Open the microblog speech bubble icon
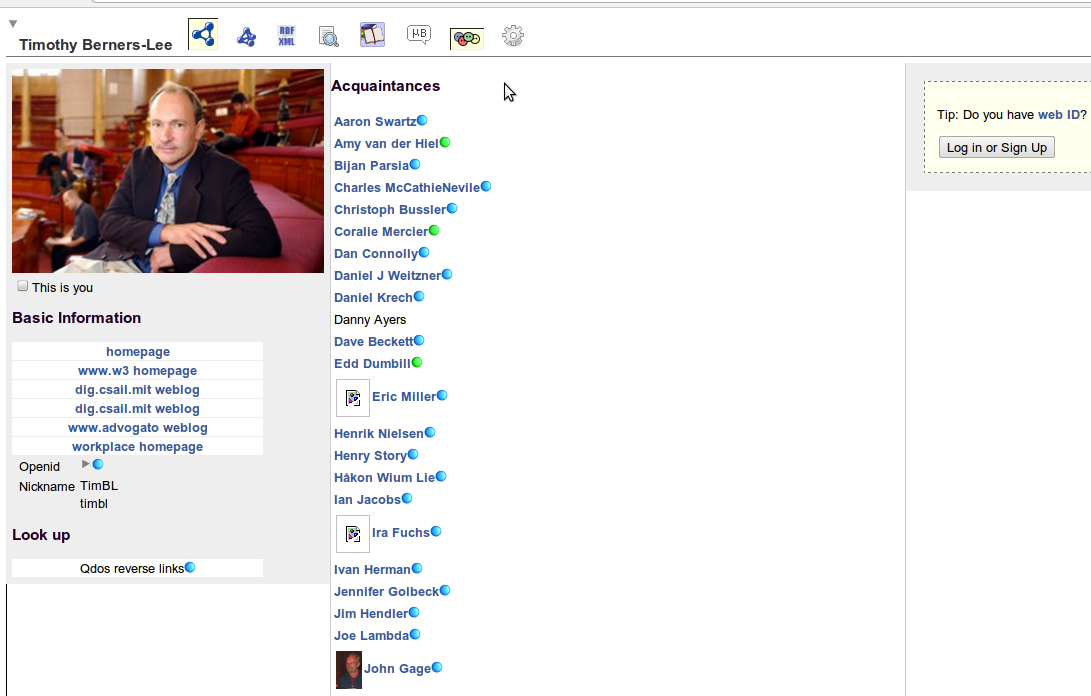 pyautogui.click(x=419, y=35)
